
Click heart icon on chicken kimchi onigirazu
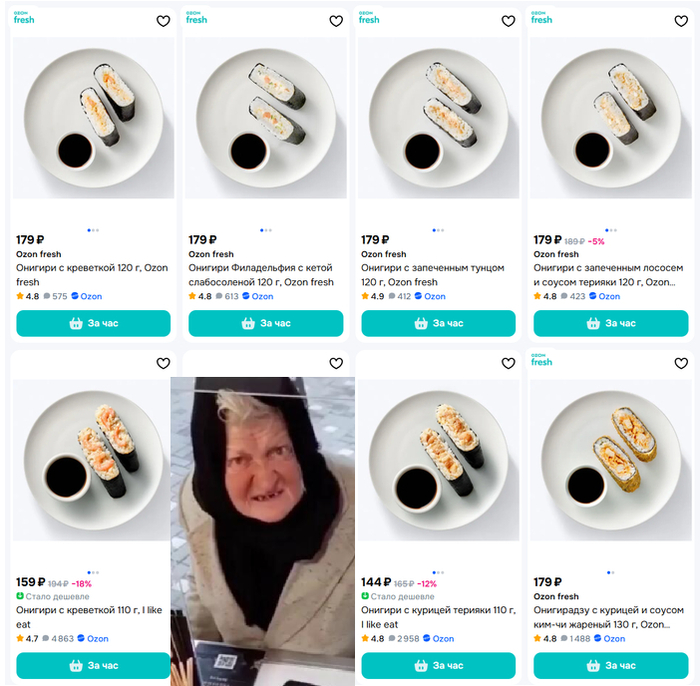tap(681, 364)
